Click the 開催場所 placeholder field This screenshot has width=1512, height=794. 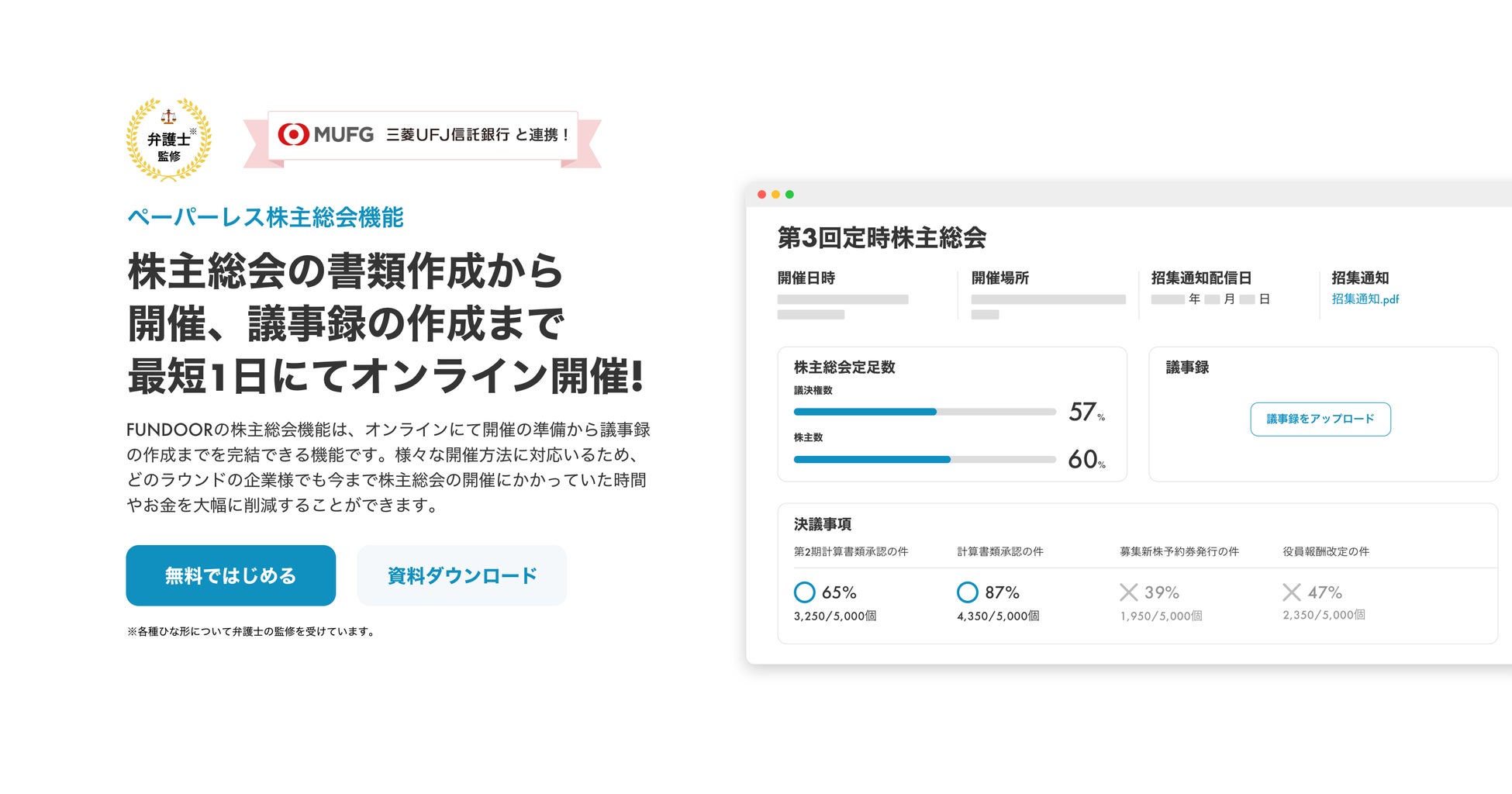coord(1048,300)
